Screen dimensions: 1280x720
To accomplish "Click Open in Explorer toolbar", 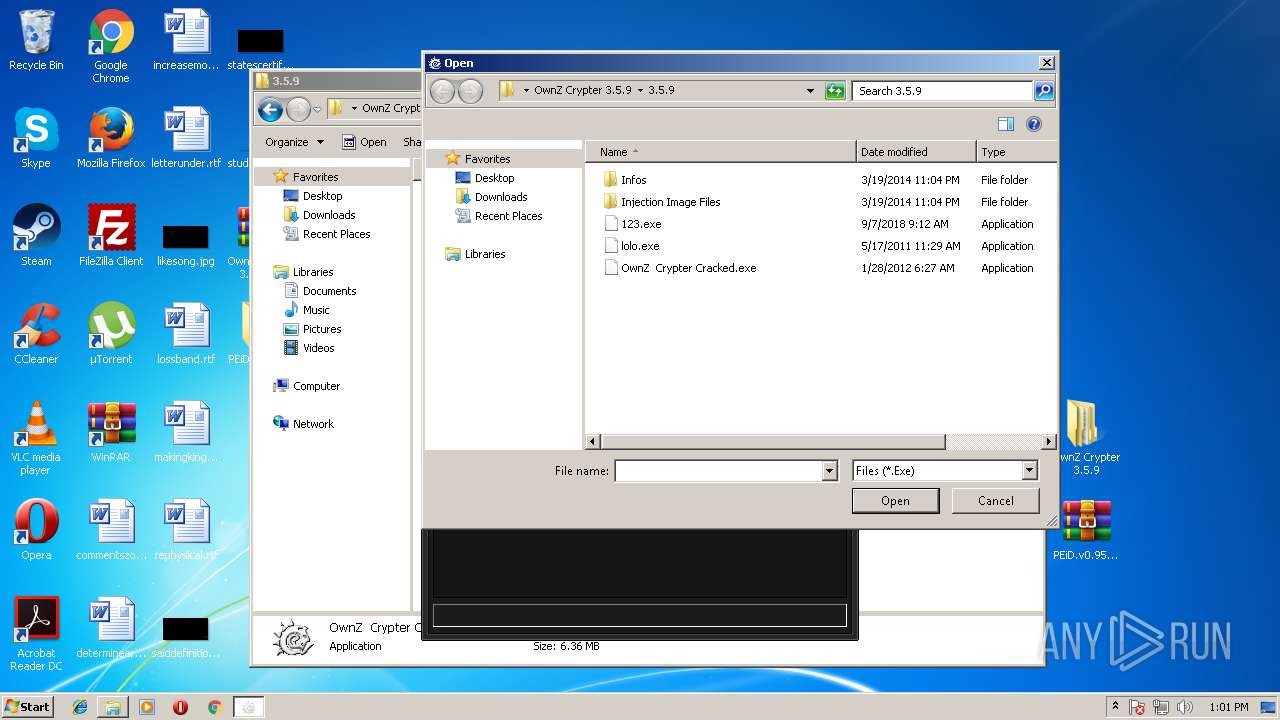I will click(x=364, y=142).
